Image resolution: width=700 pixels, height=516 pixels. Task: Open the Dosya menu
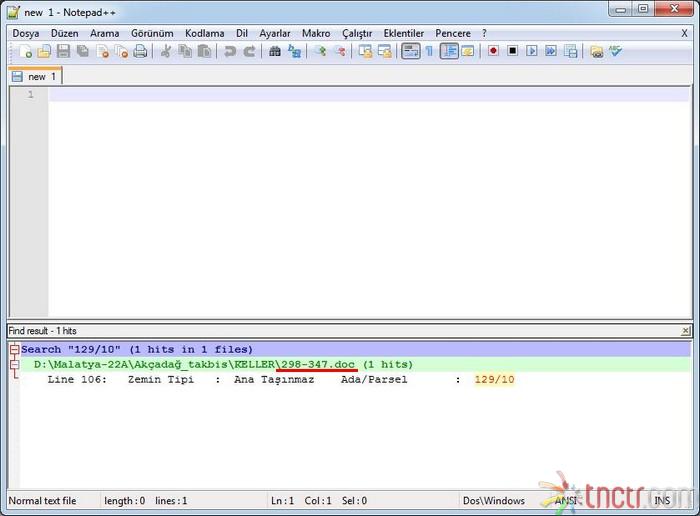point(25,33)
